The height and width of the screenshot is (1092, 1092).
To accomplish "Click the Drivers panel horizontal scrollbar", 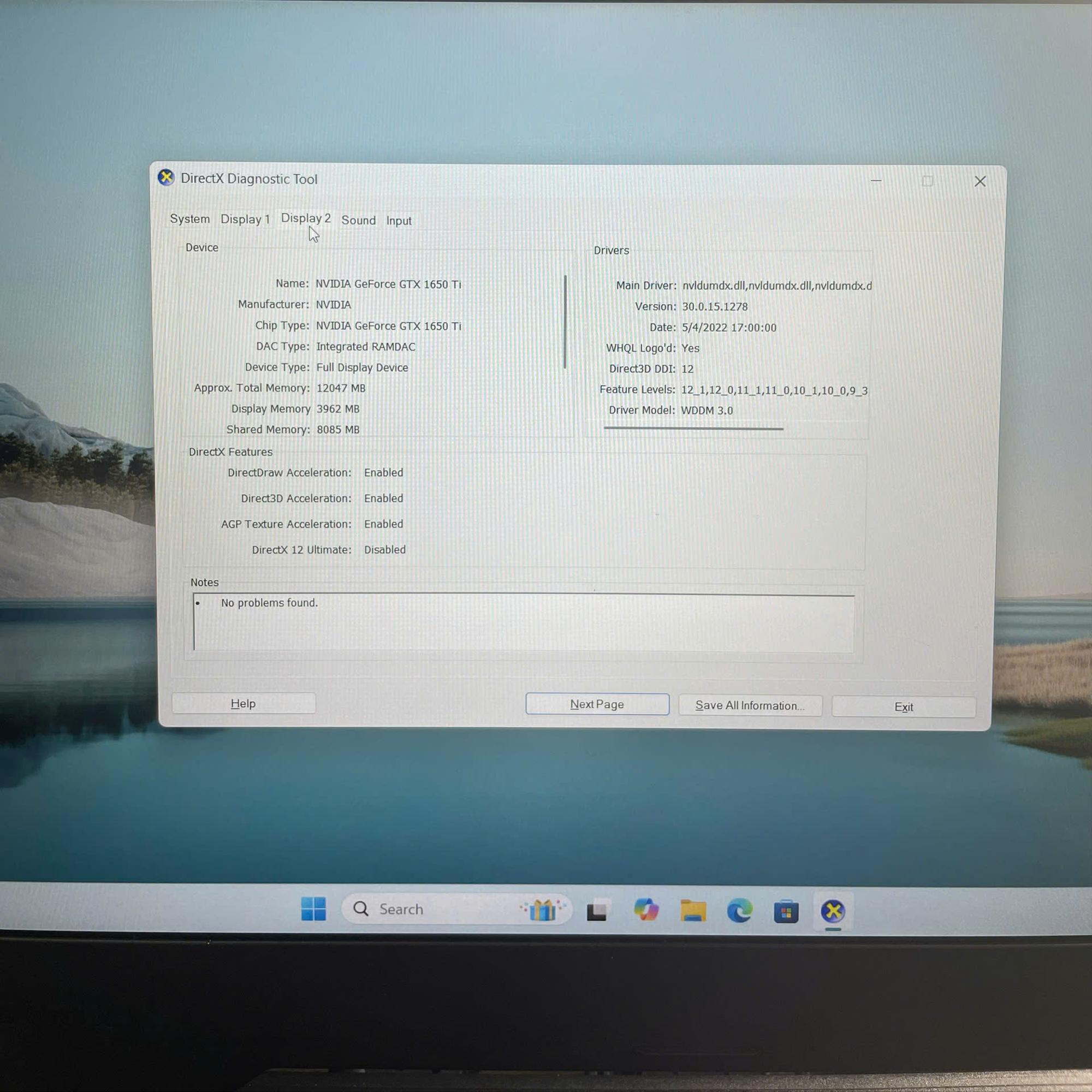I will click(693, 429).
